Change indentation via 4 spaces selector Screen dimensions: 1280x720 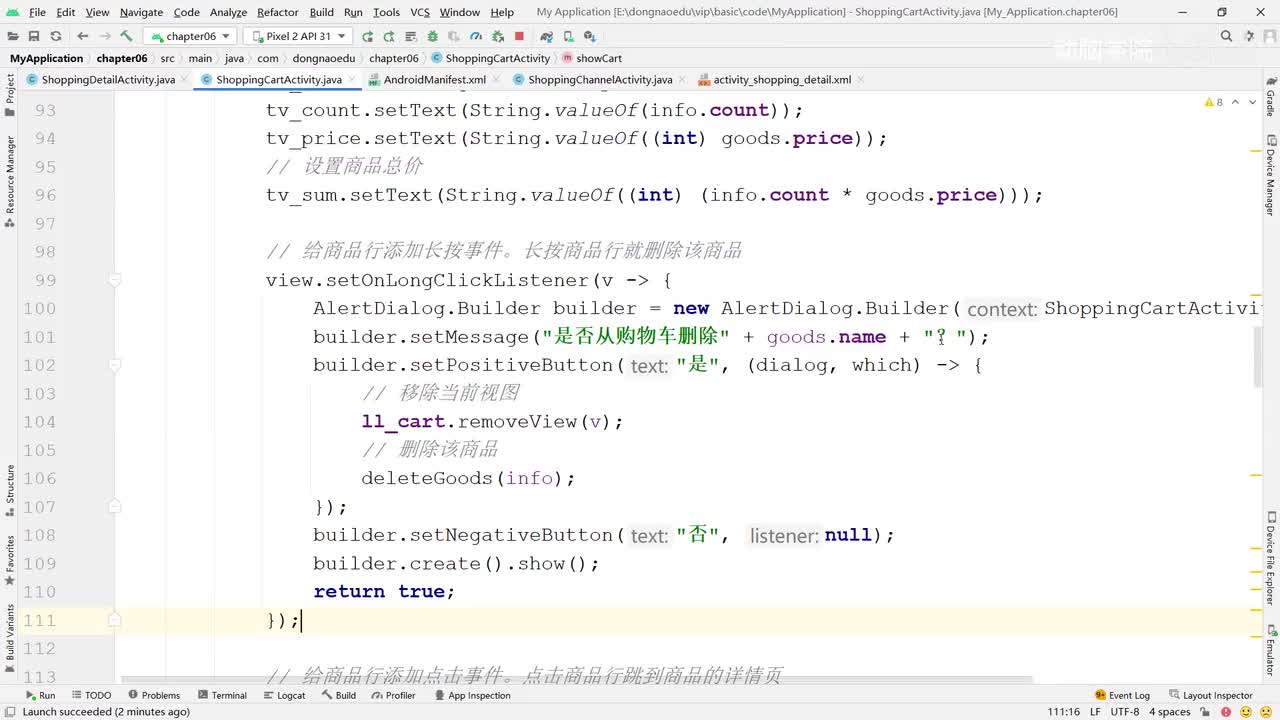(x=1169, y=711)
